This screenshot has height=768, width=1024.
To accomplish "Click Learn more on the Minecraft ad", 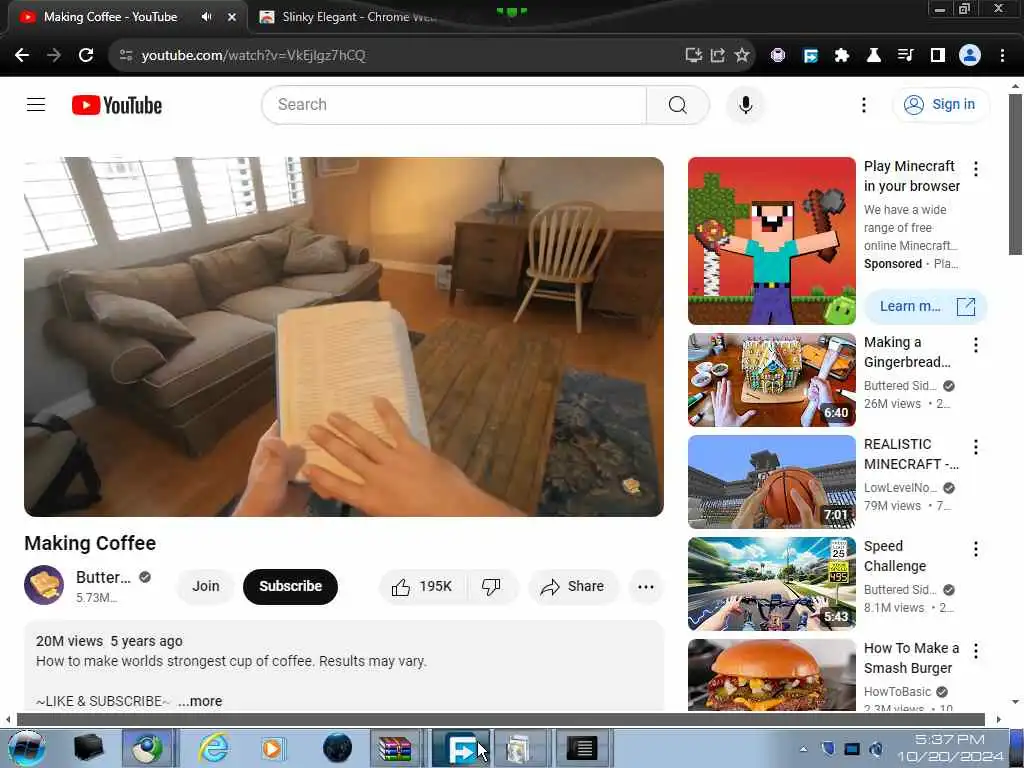I will (x=925, y=306).
